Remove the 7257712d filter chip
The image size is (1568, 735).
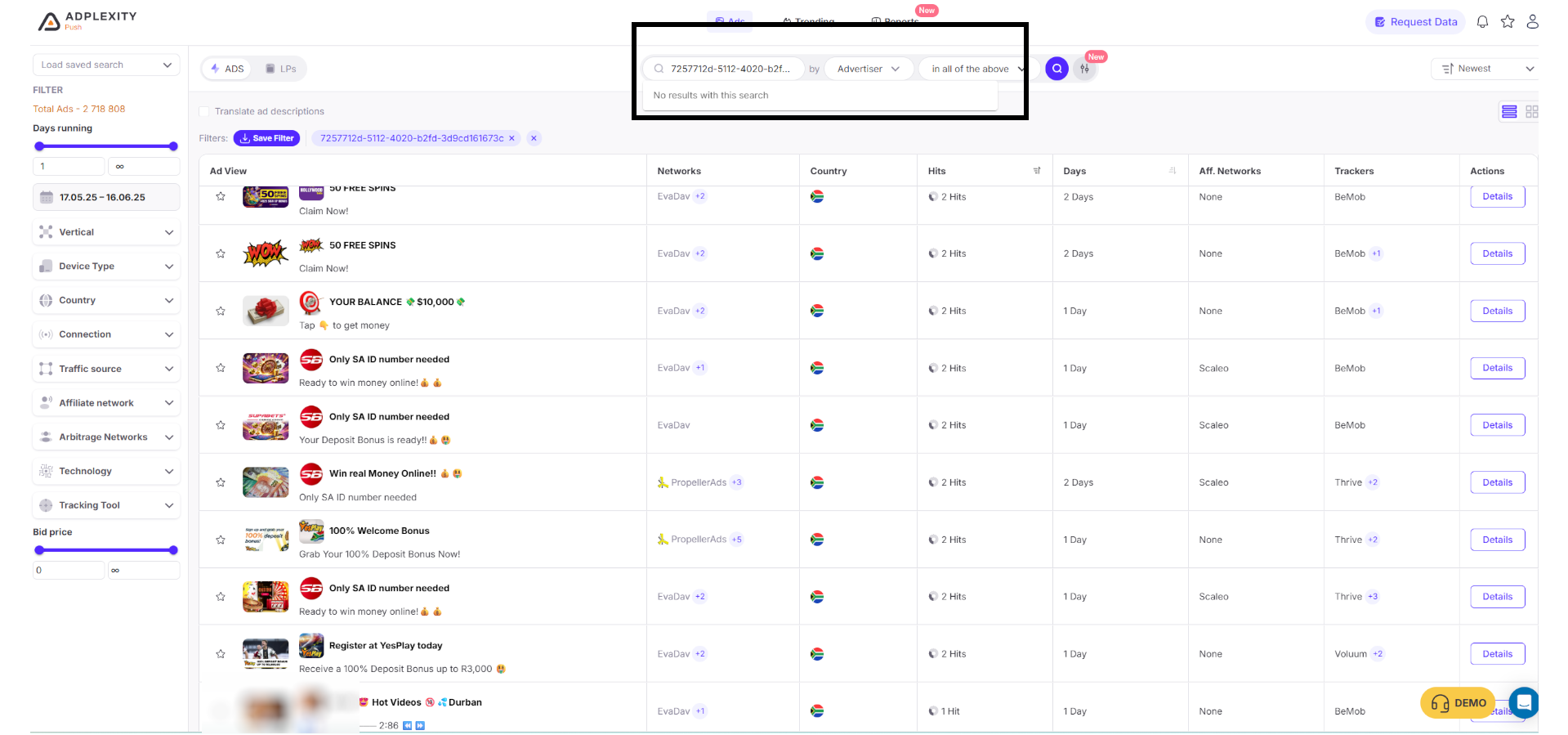(511, 138)
